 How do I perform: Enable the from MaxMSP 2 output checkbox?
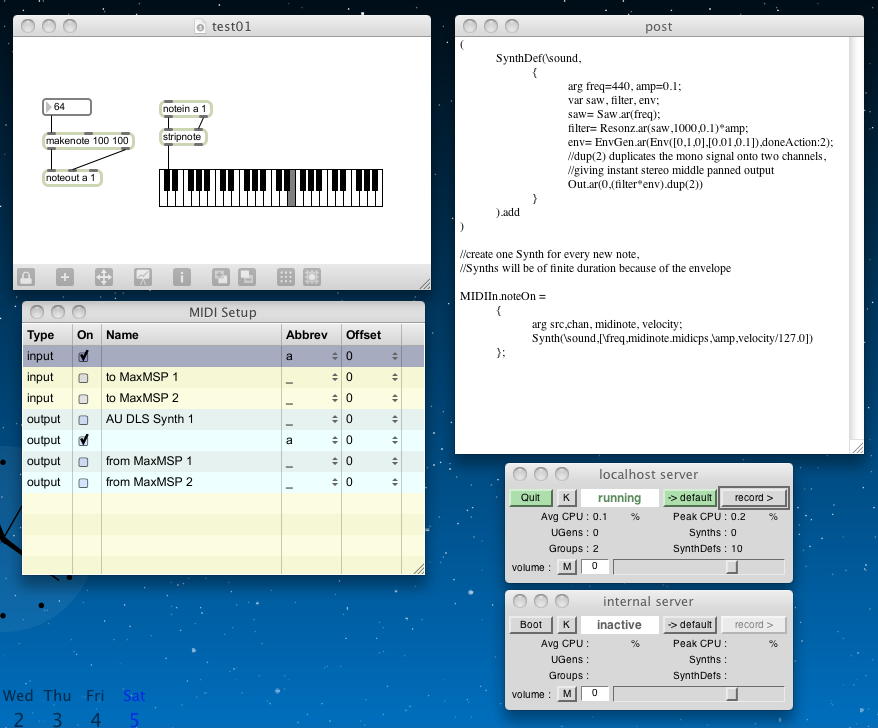click(x=83, y=483)
